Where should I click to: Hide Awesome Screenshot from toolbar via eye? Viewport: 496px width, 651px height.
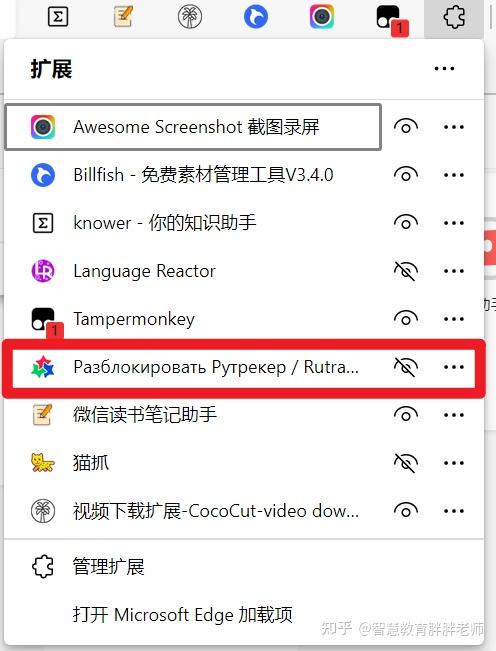click(406, 127)
